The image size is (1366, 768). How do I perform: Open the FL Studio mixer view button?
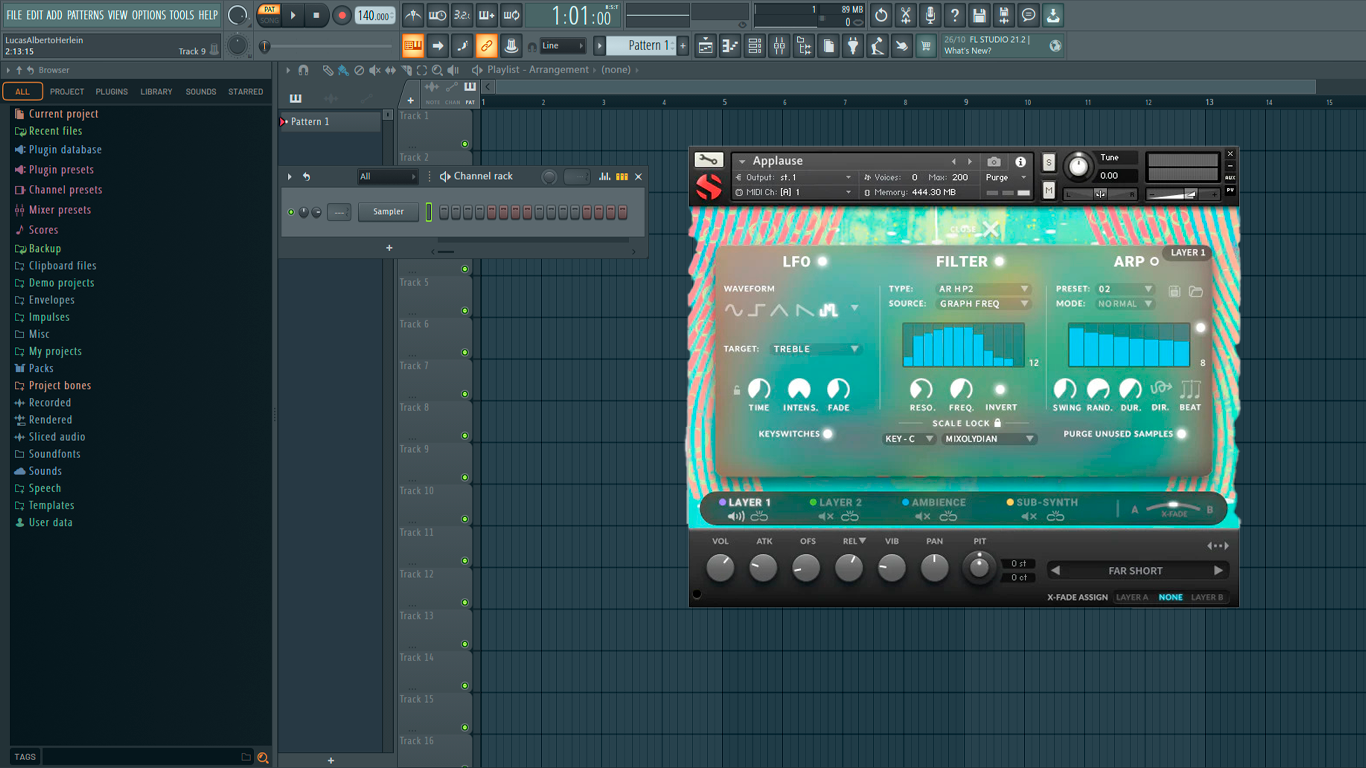779,46
